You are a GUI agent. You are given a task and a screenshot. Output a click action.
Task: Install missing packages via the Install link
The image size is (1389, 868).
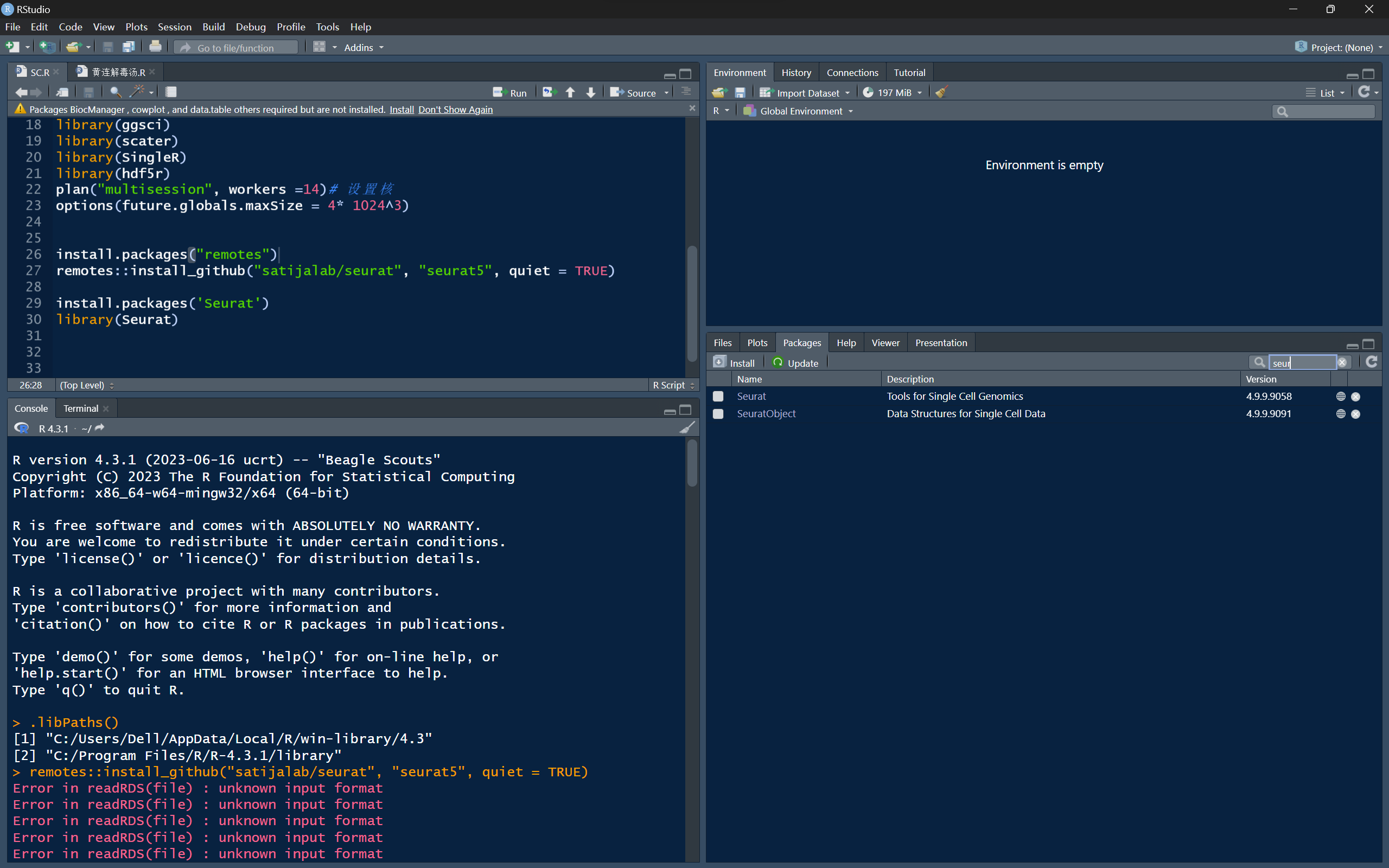401,109
